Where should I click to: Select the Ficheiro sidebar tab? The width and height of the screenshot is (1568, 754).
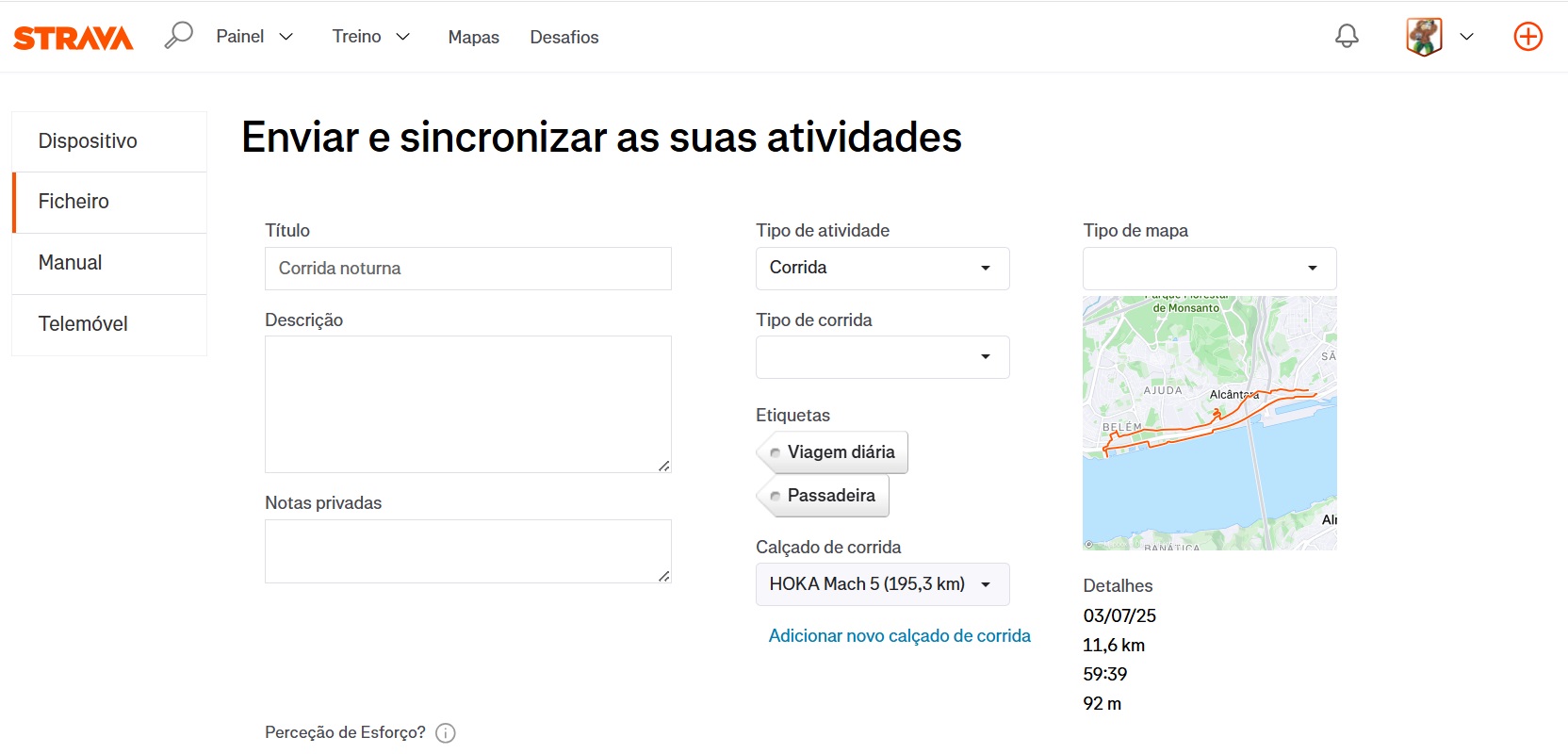tap(109, 202)
